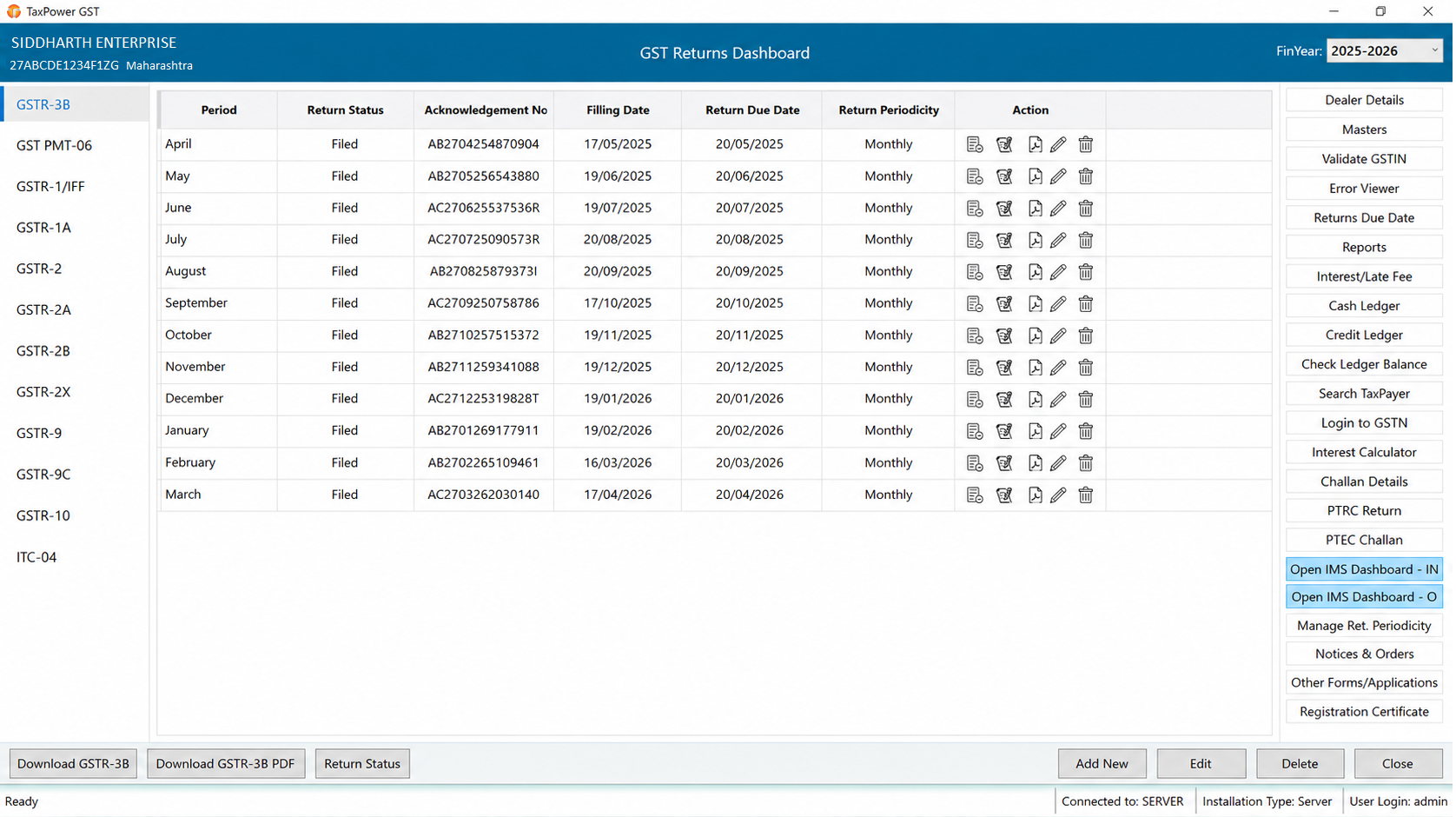
Task: Click the Download GSTR-3B button
Action: tap(73, 764)
